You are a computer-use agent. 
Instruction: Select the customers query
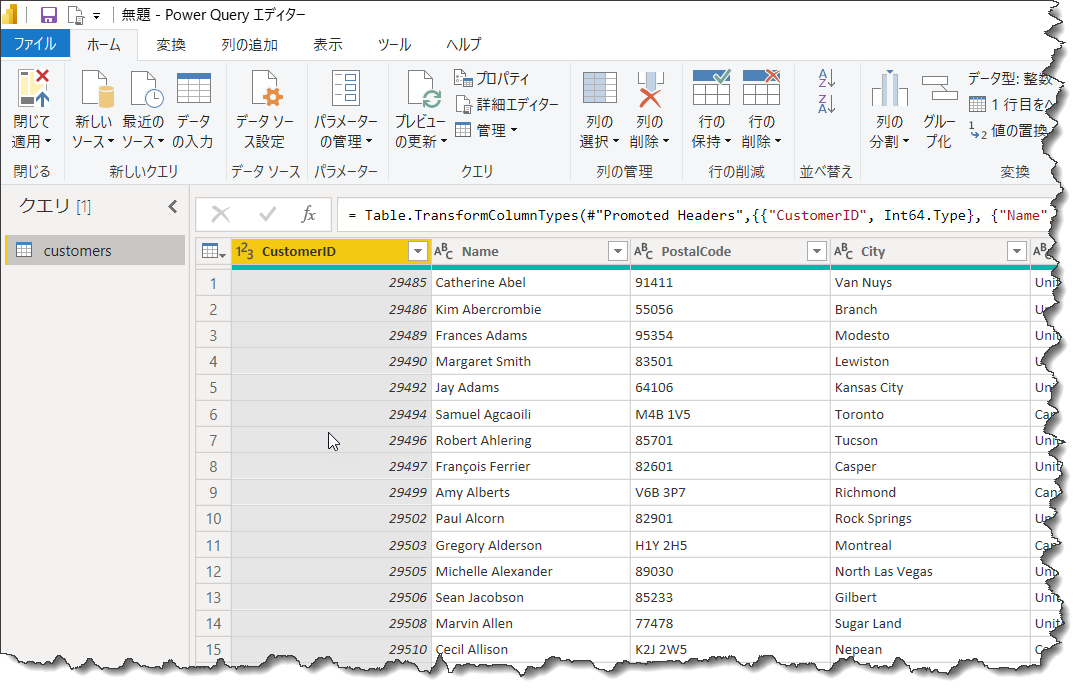[x=95, y=250]
